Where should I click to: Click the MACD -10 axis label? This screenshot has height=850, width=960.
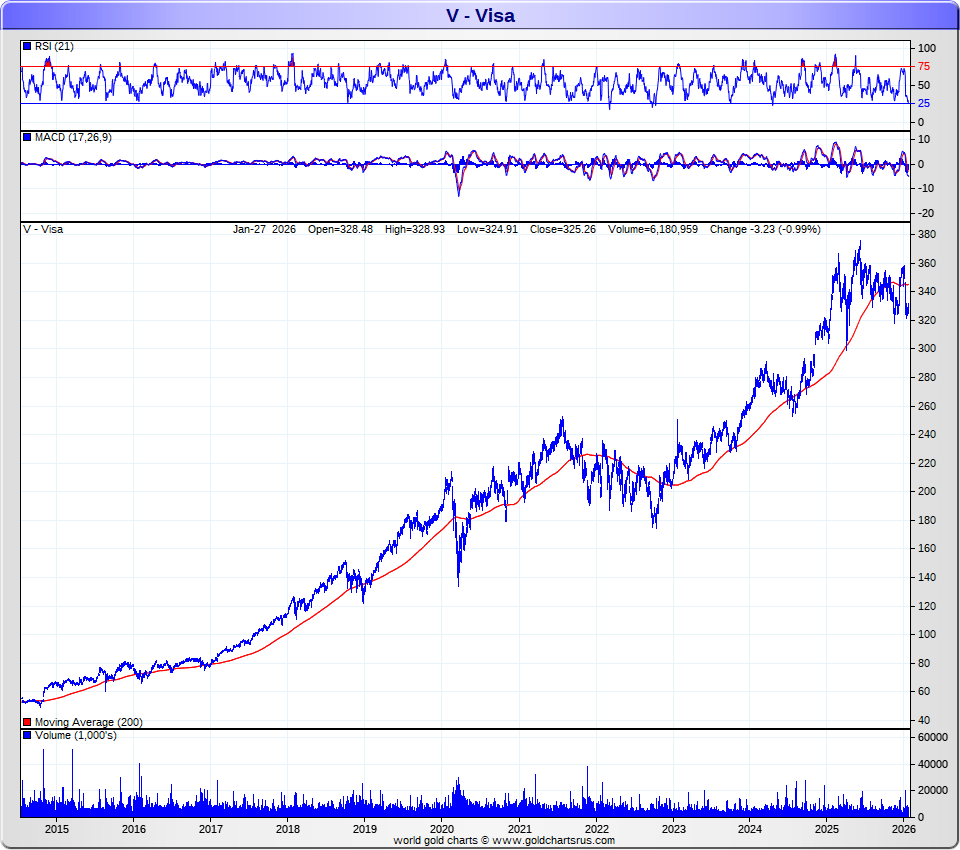coord(925,188)
